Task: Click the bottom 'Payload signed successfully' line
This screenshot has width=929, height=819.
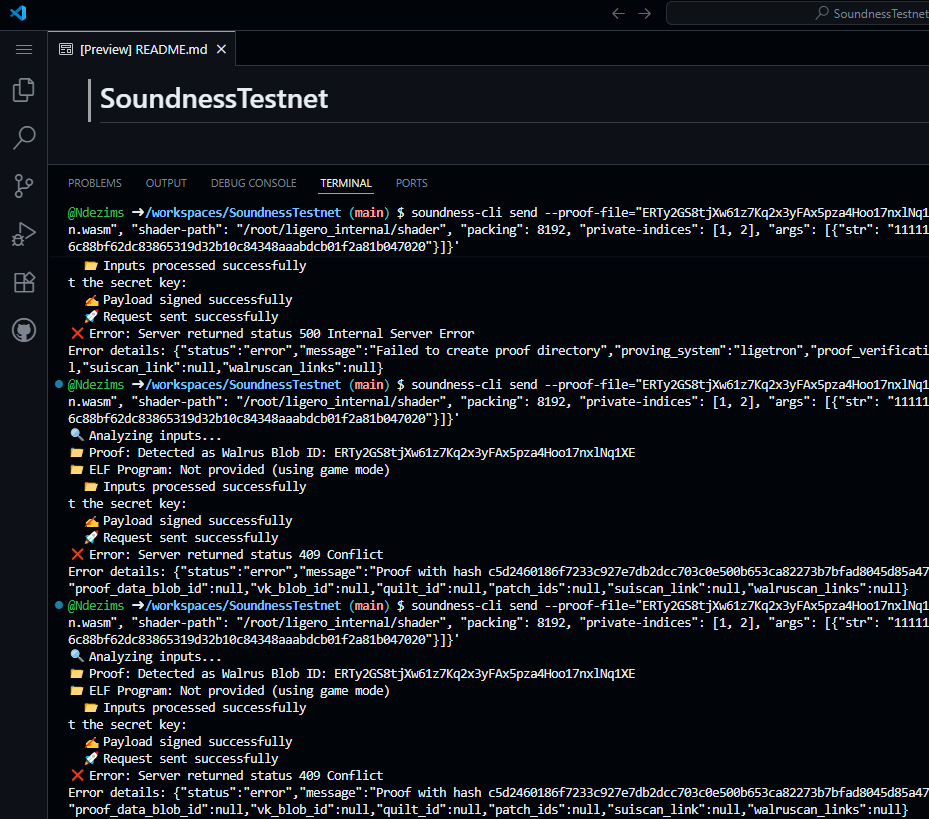Action: (188, 742)
